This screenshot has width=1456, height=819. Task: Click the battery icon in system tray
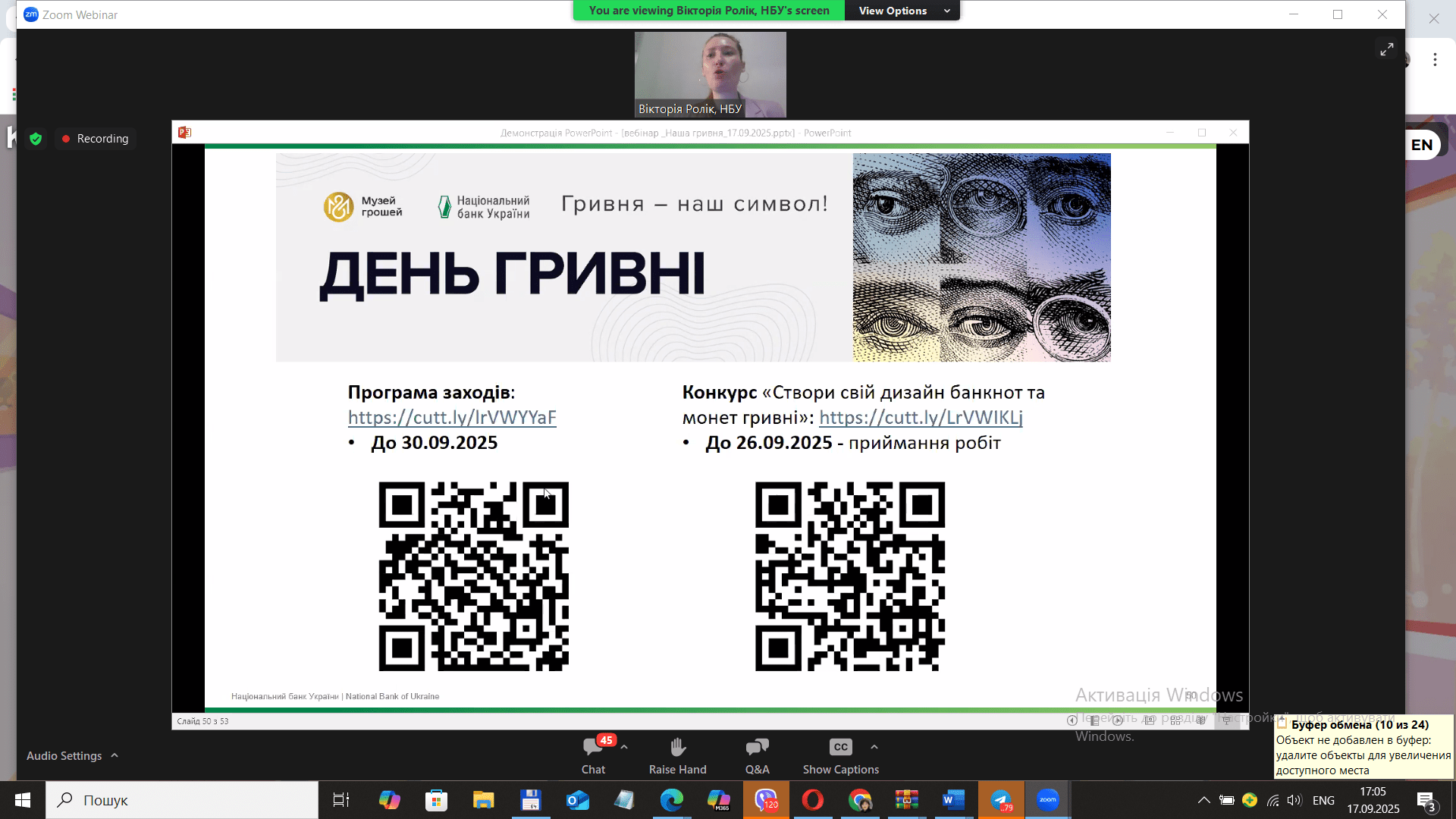coord(1226,800)
